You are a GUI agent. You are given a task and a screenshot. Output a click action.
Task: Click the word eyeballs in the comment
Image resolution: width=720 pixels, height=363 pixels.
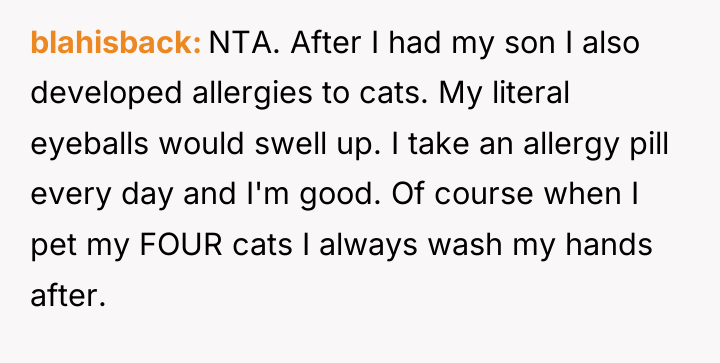pos(90,145)
